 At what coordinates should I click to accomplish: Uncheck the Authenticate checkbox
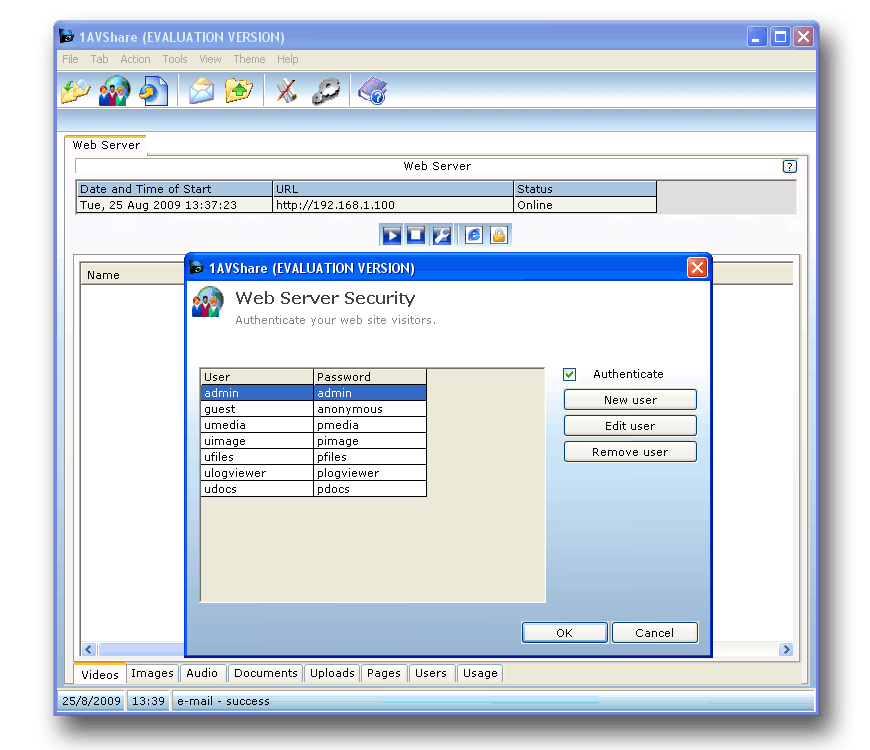click(x=569, y=374)
